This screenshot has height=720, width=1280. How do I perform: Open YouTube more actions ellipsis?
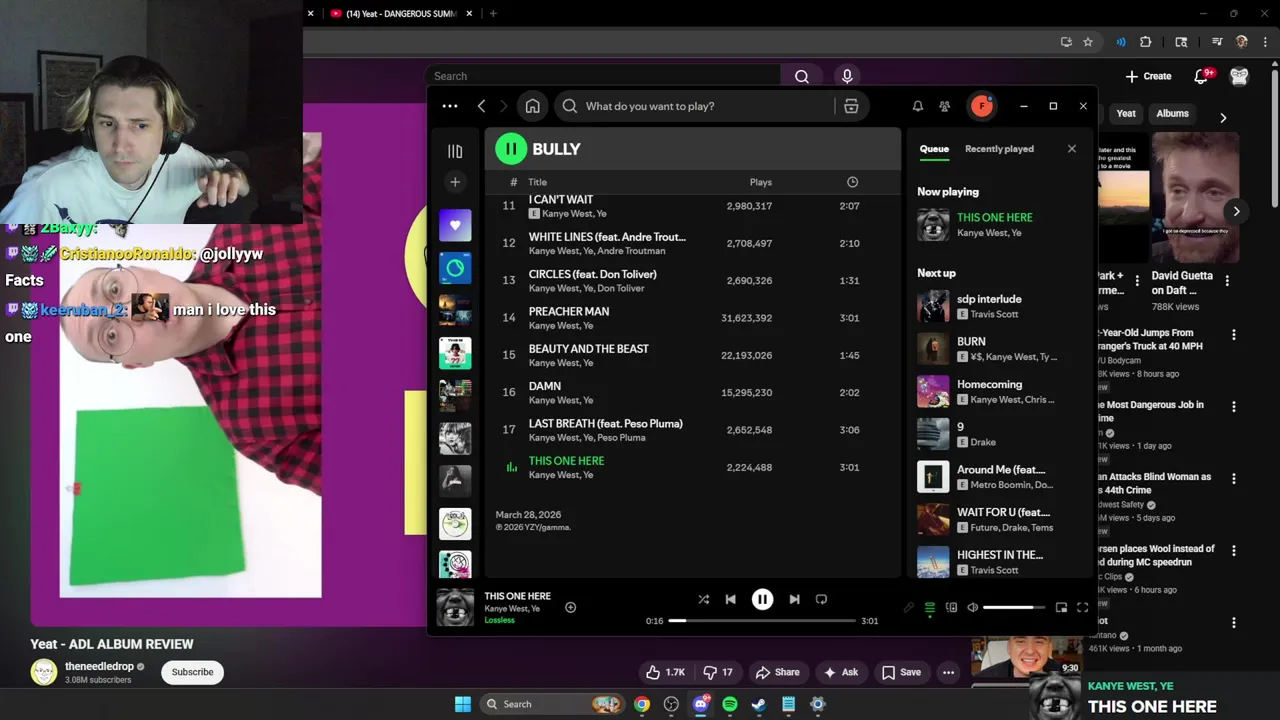point(948,672)
